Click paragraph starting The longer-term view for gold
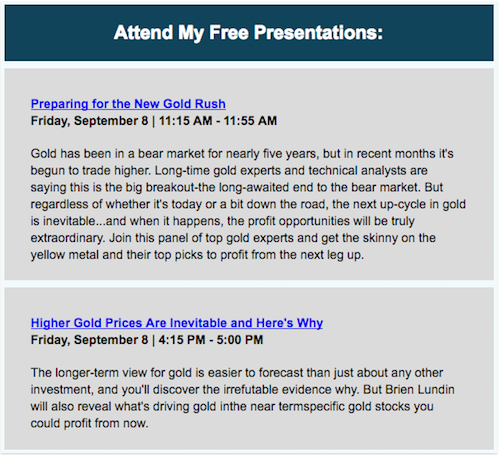Screen dimensions: 500x455 [x=243, y=398]
